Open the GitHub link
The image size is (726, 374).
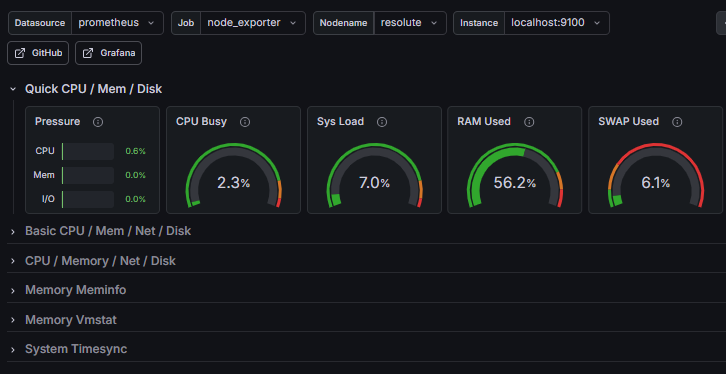tap(38, 53)
